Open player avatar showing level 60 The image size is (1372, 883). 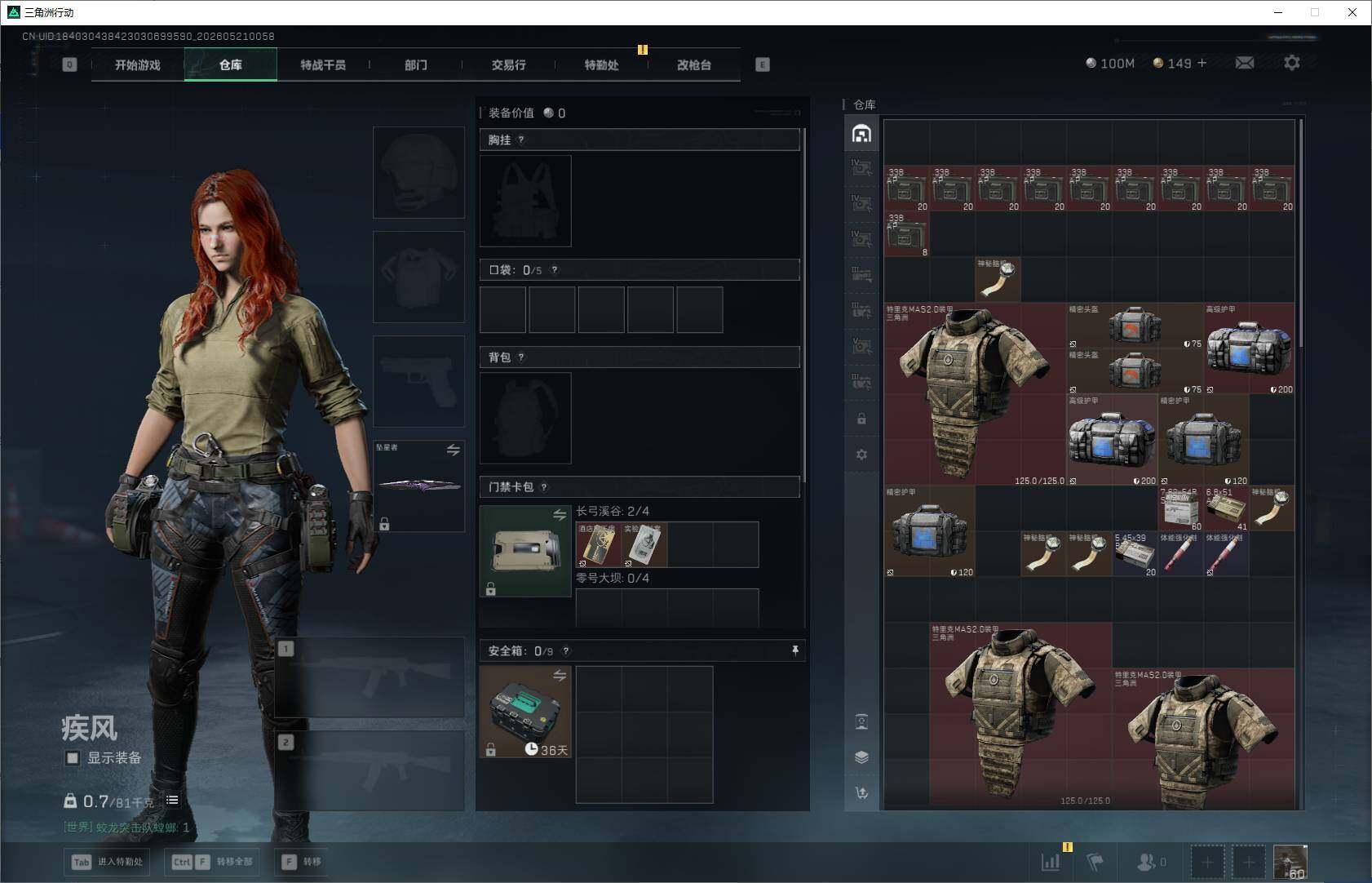[1290, 862]
